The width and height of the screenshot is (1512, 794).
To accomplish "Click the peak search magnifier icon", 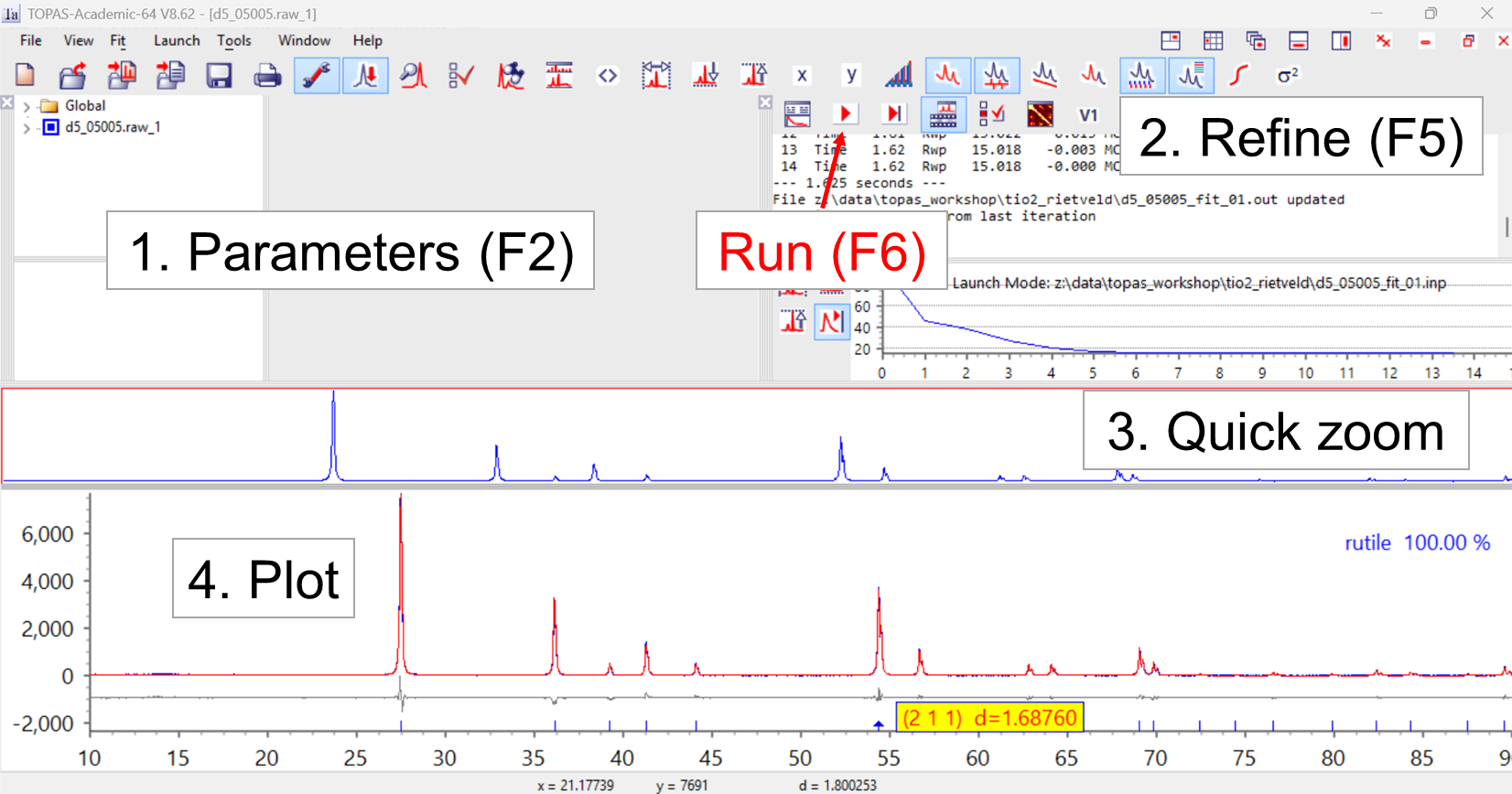I will tap(413, 75).
